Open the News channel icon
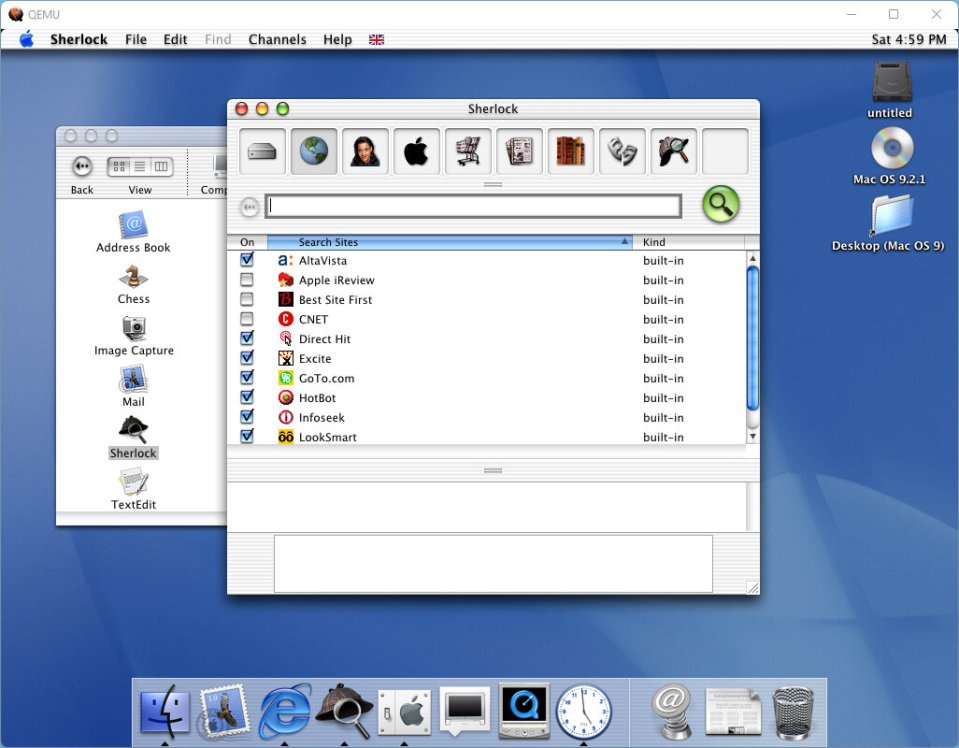Screen dimensions: 959x748 [519, 152]
